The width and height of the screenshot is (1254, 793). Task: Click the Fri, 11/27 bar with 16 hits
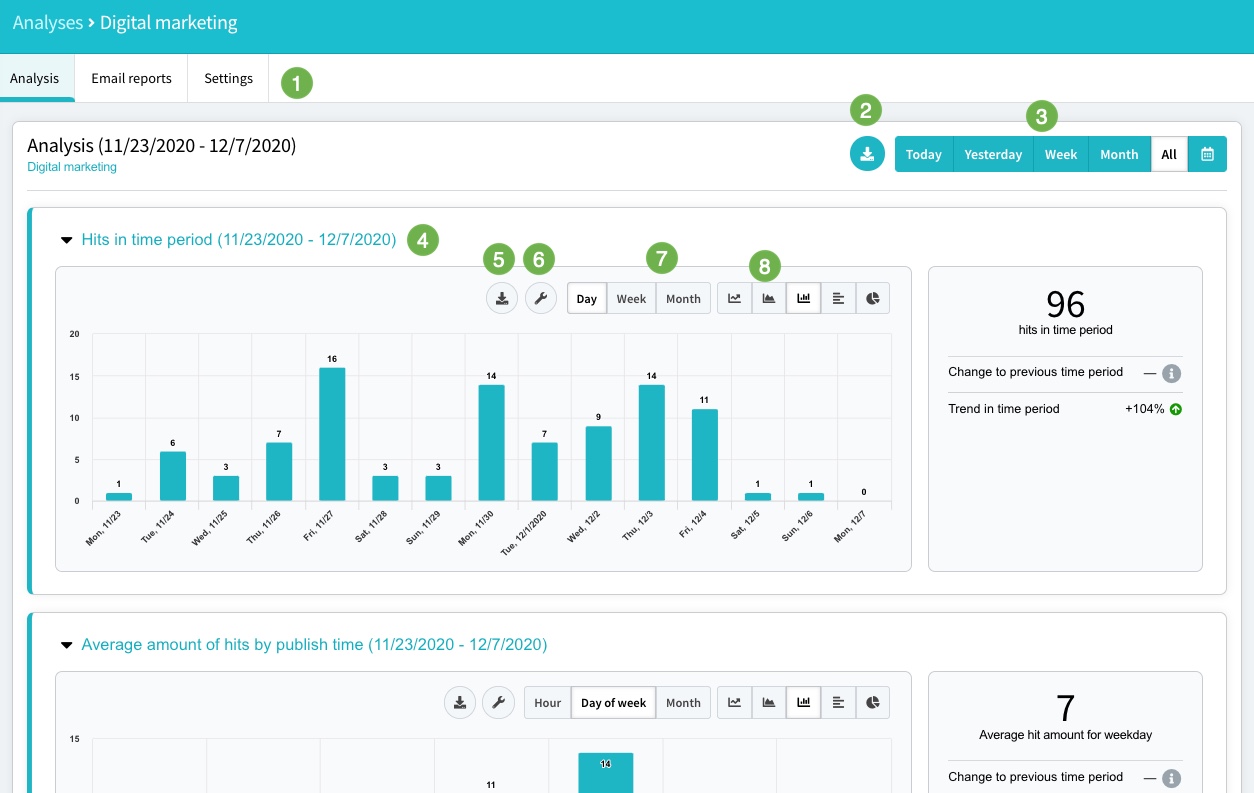point(332,434)
